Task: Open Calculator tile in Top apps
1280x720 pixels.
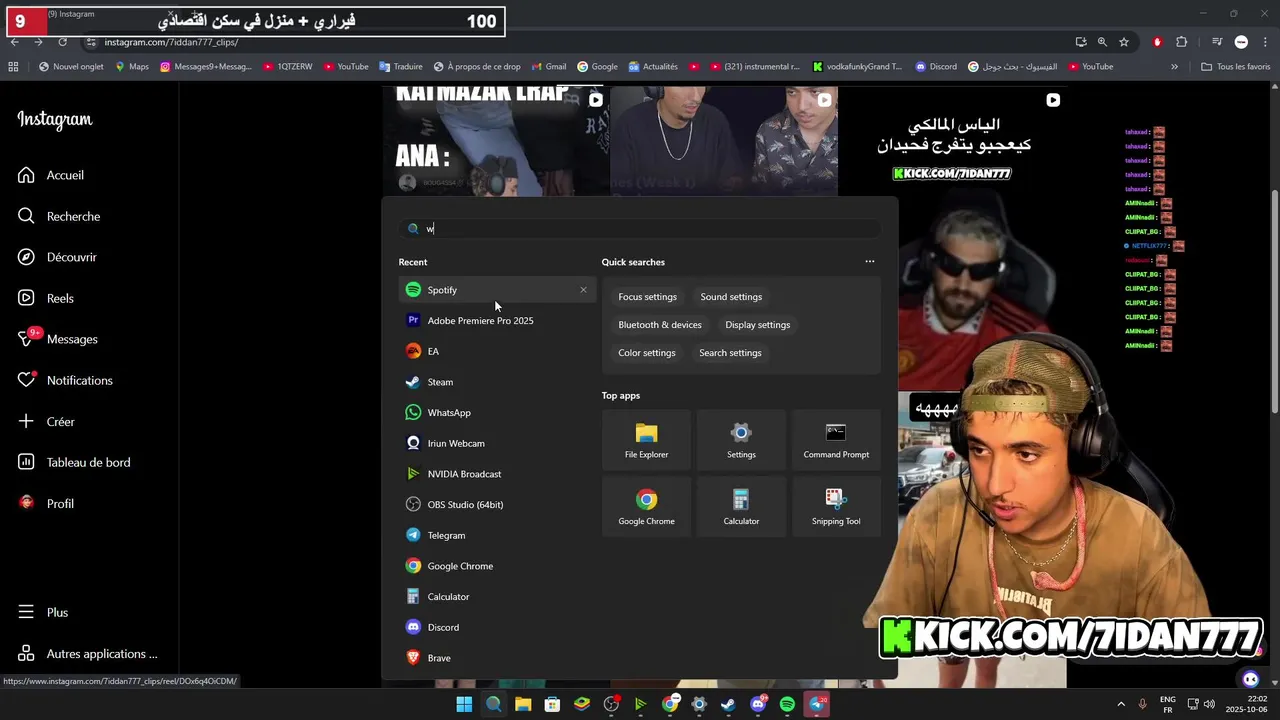Action: tap(741, 507)
